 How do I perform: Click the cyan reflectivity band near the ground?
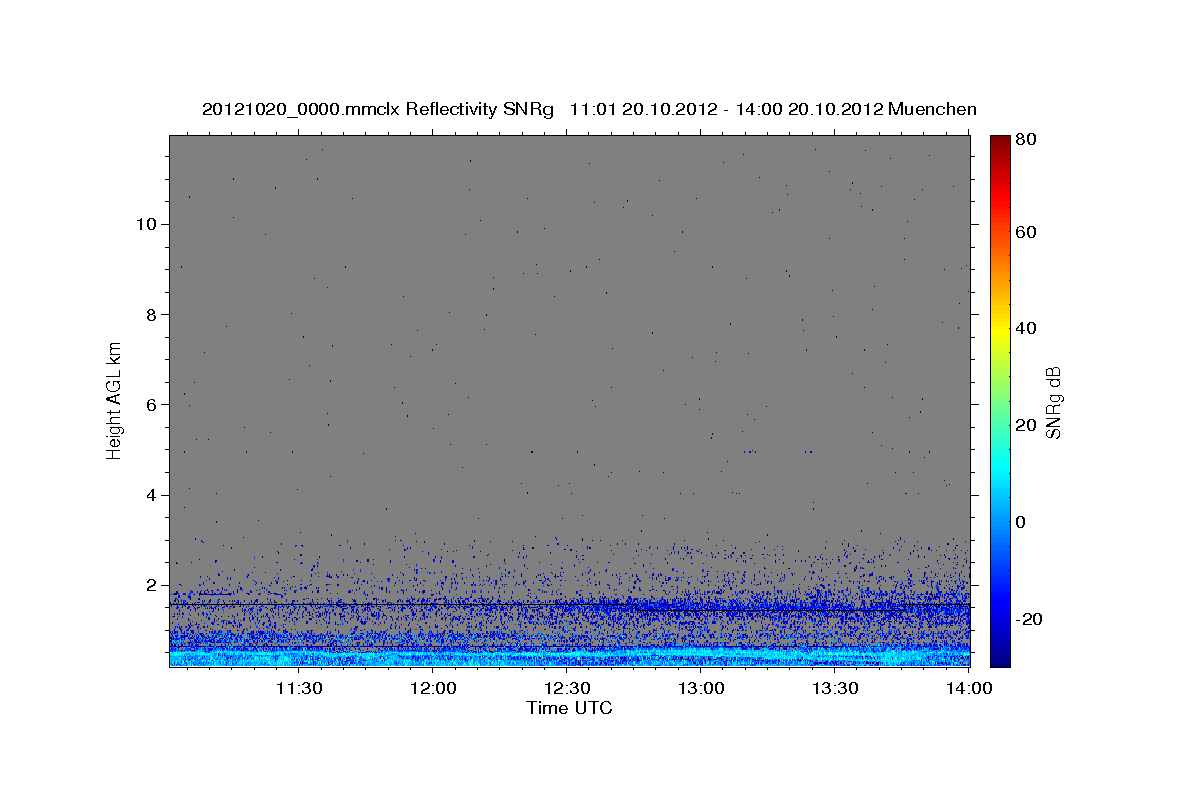569,655
